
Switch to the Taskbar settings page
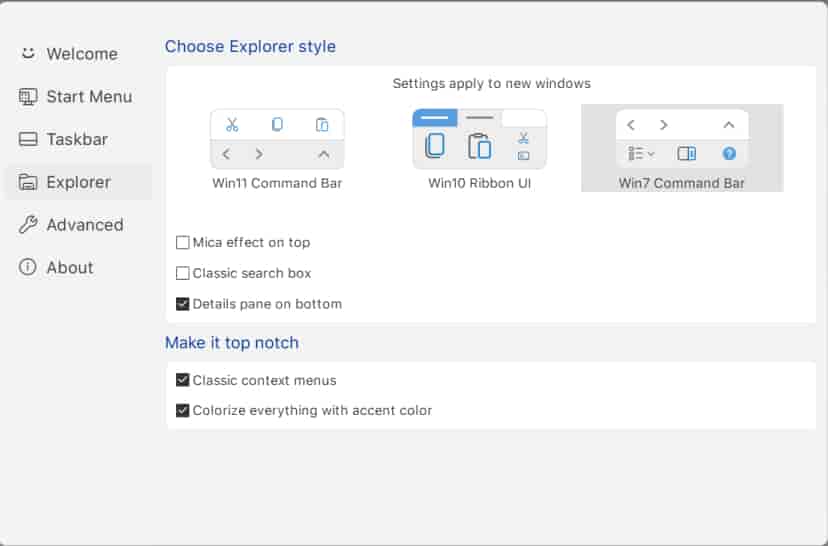tap(77, 140)
